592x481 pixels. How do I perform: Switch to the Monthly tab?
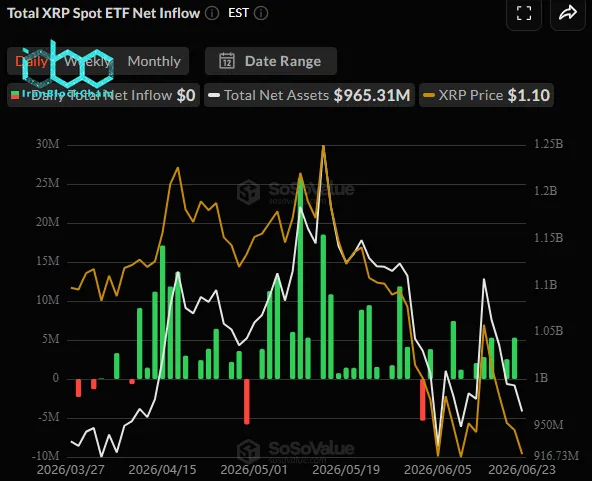154,61
